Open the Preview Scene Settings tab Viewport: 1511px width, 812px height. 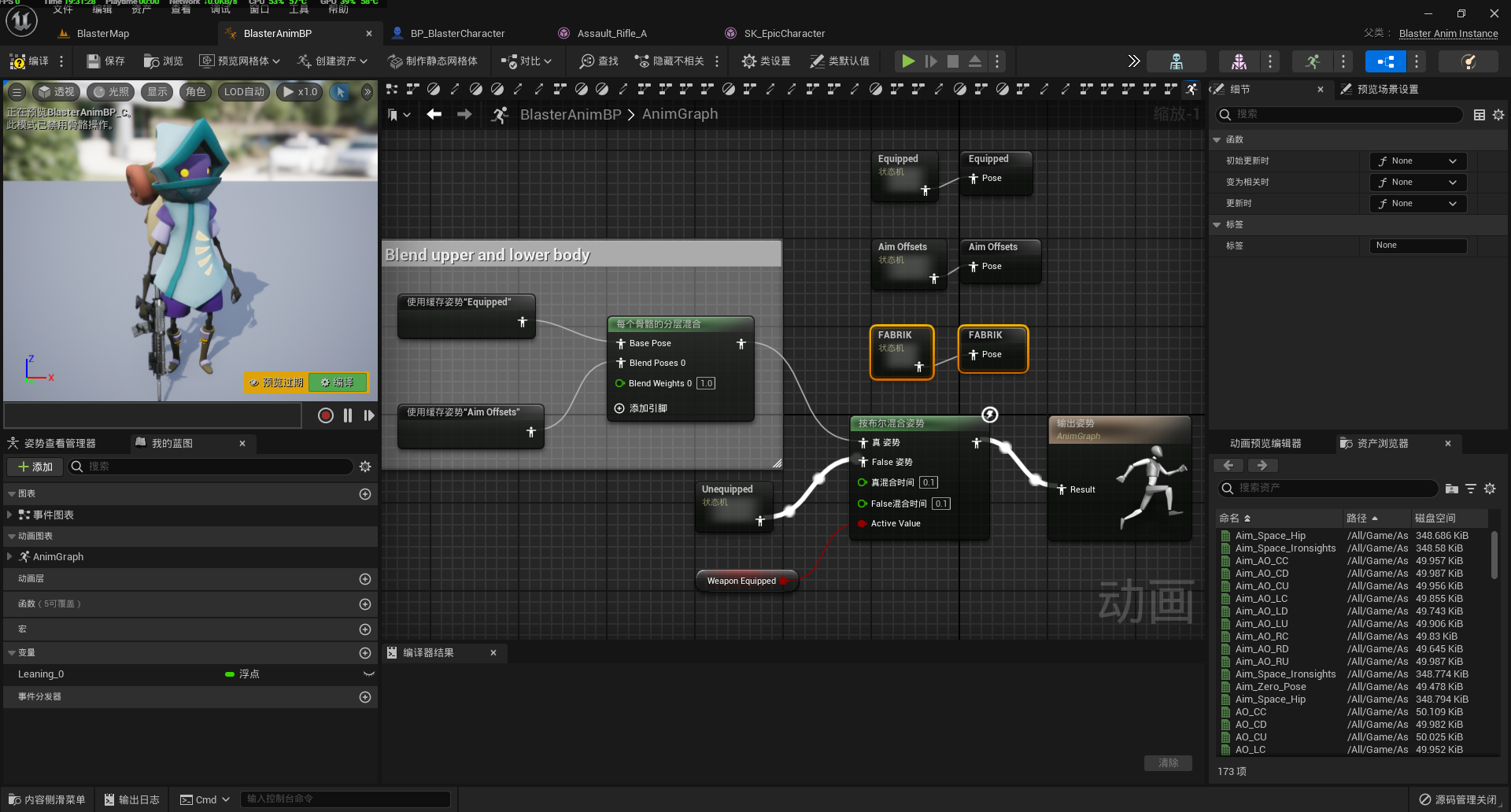[1387, 90]
